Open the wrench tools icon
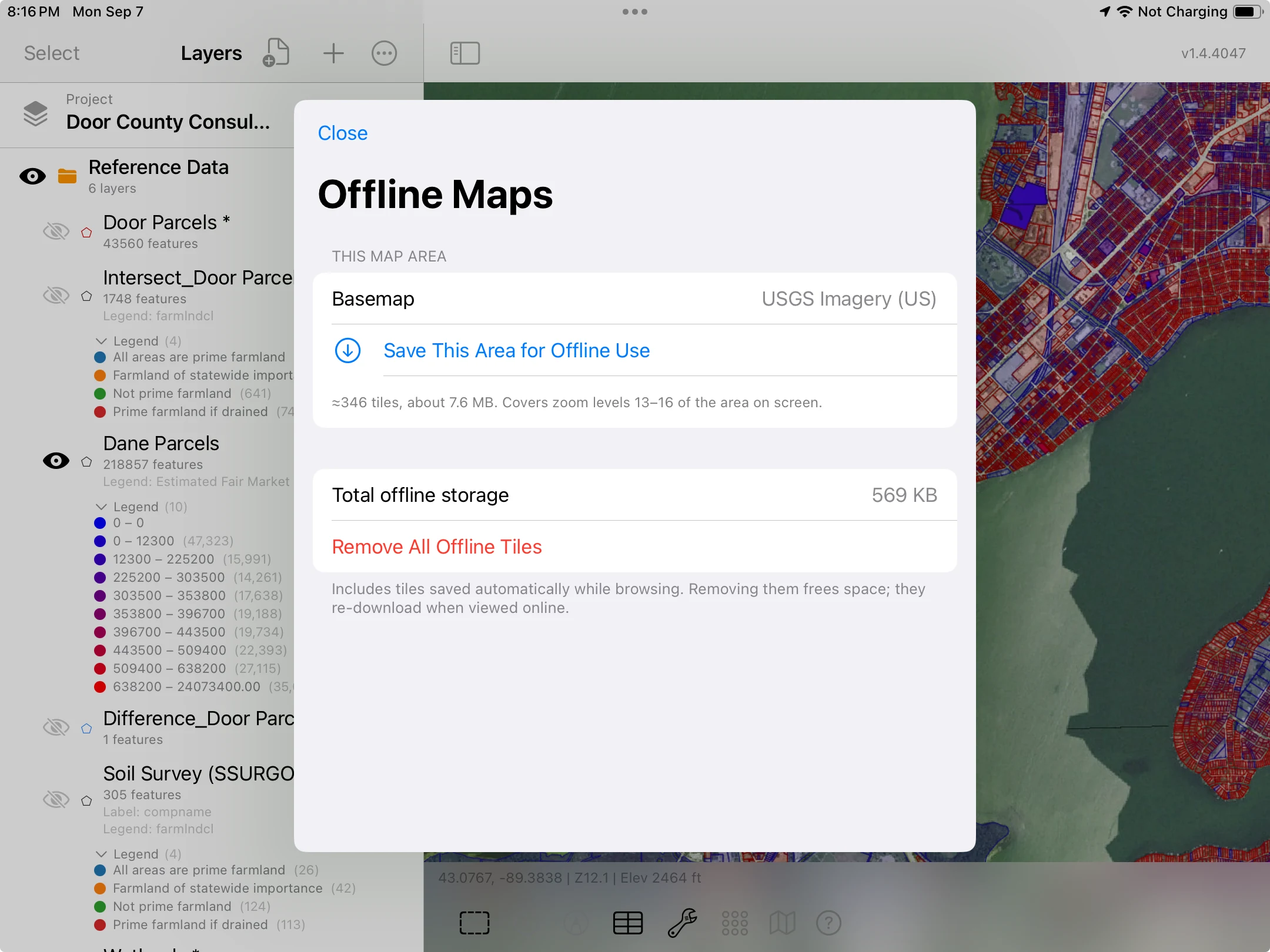1270x952 pixels. pos(682,923)
